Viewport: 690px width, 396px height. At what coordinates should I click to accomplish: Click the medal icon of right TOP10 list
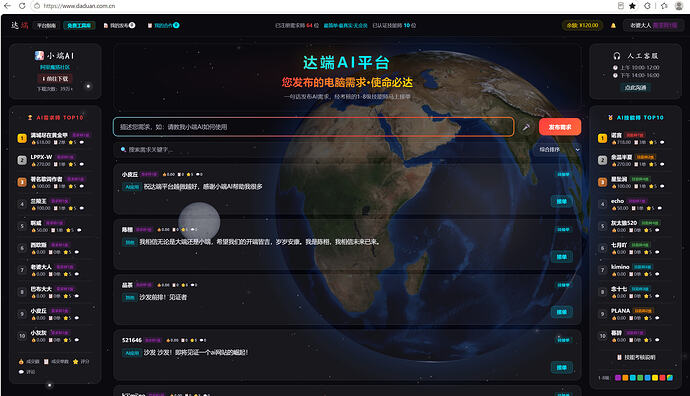610,117
